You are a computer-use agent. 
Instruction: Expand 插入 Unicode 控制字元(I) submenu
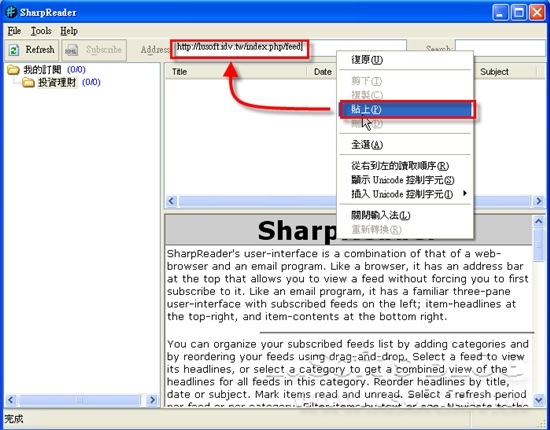point(405,194)
